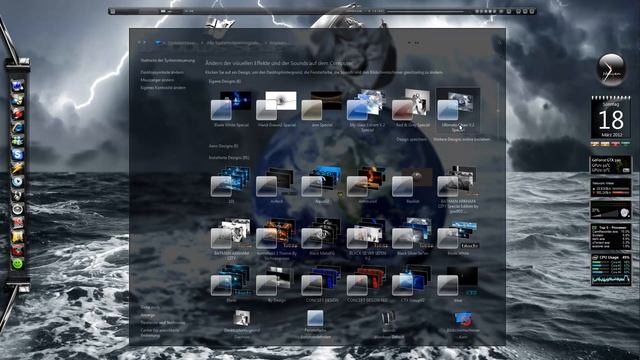
Task: Click the back arrow in the window header
Action: pos(139,42)
